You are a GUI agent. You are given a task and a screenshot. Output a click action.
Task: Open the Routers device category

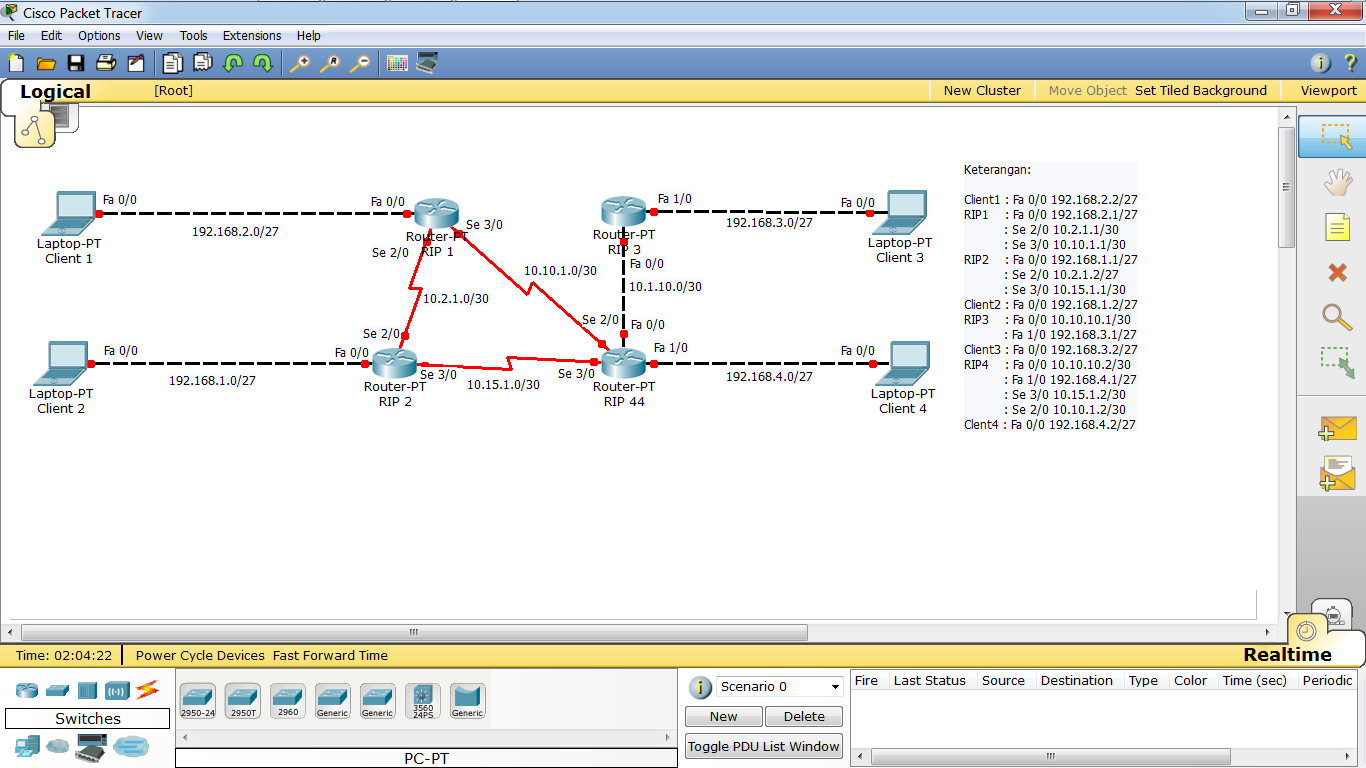25,690
